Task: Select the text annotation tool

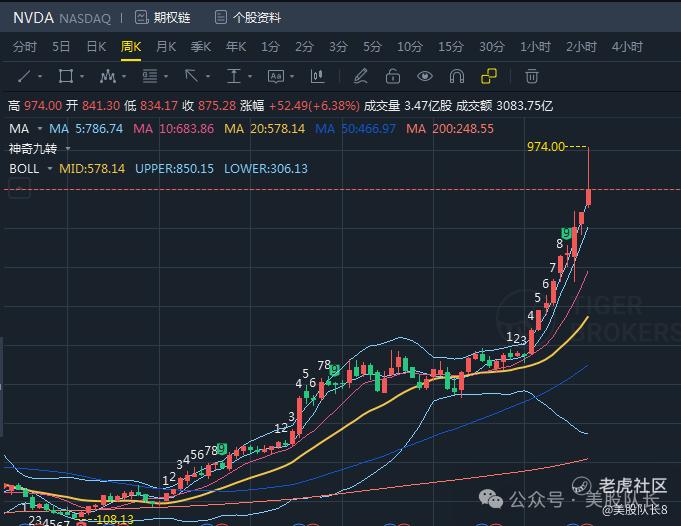Action: (276, 76)
